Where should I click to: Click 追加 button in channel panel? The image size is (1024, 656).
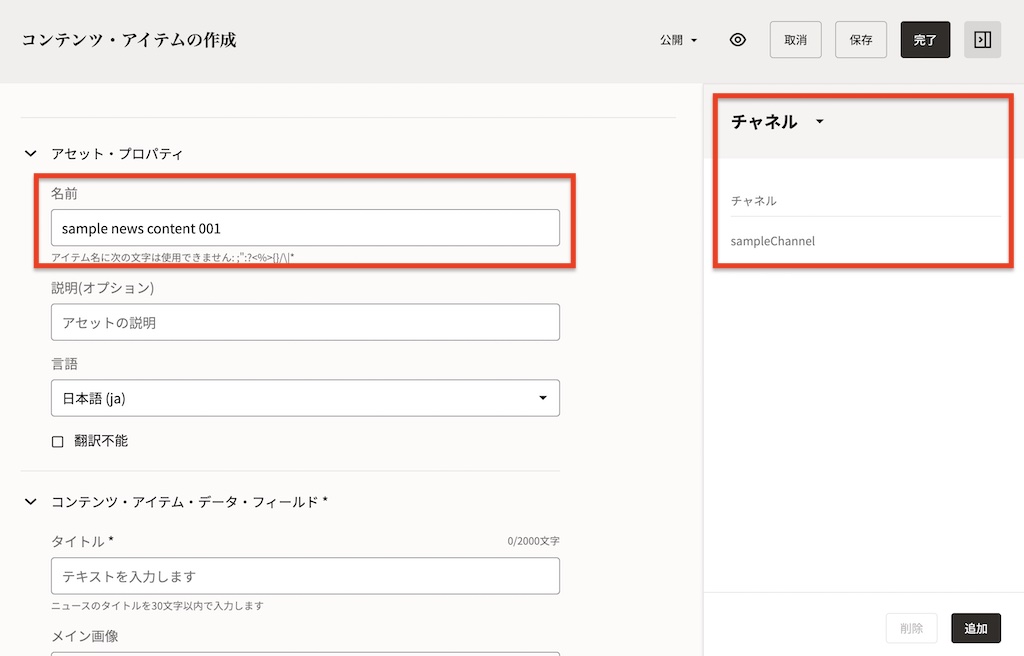coord(975,628)
